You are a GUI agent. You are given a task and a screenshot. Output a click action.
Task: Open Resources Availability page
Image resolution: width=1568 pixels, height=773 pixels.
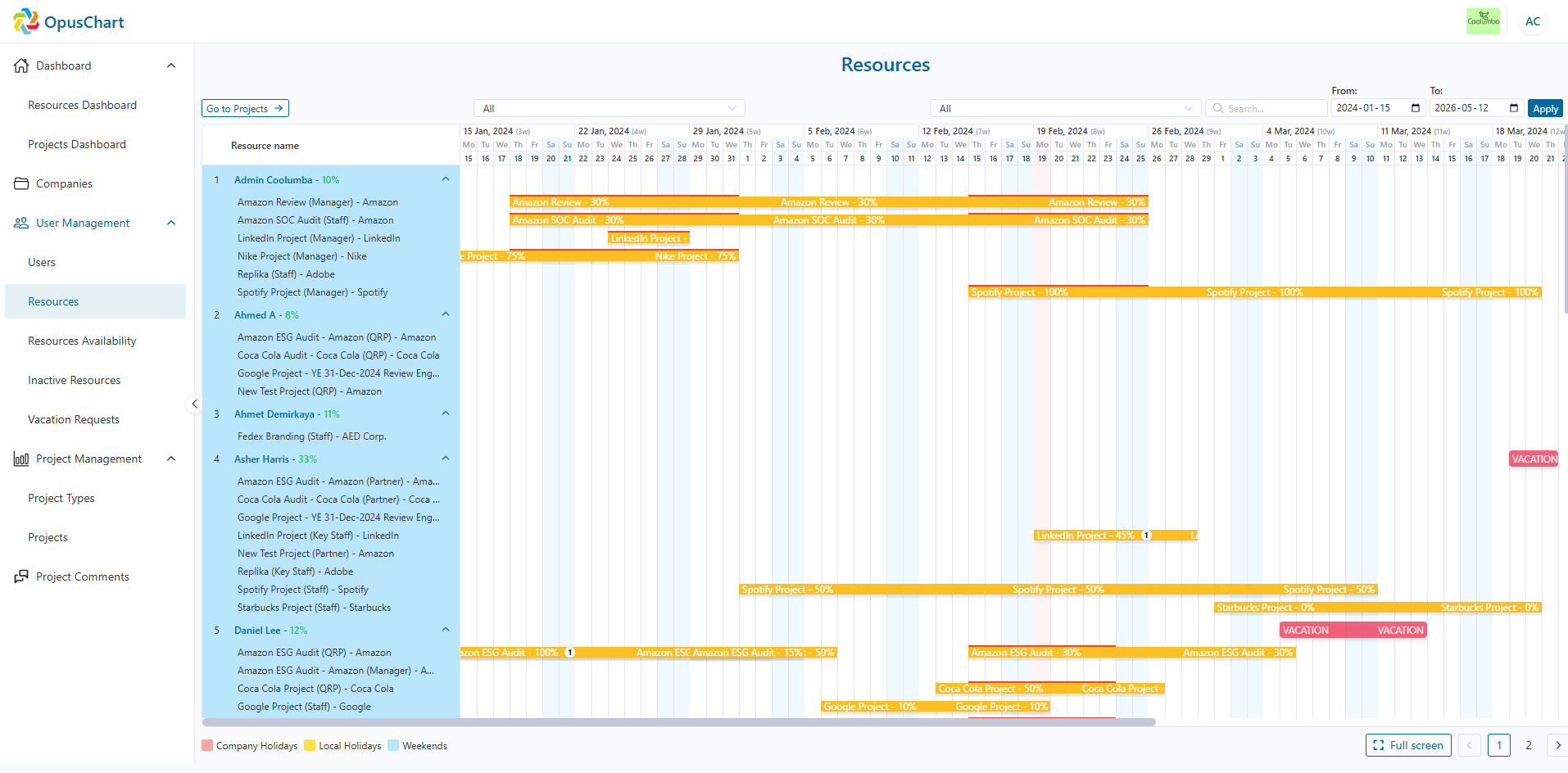pos(82,341)
